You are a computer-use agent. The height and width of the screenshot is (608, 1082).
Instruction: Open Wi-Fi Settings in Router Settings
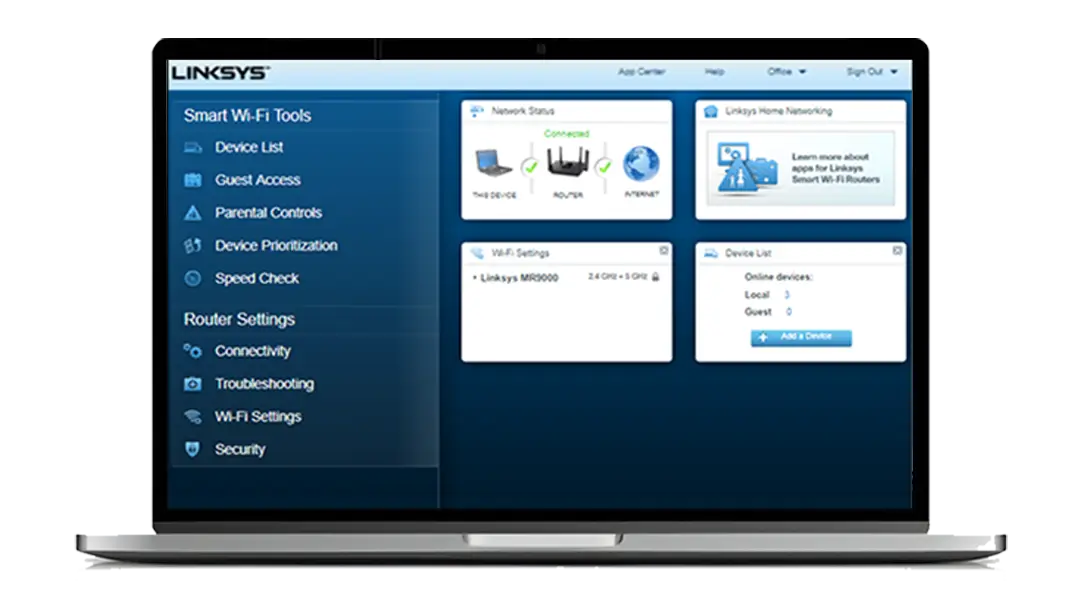(258, 417)
